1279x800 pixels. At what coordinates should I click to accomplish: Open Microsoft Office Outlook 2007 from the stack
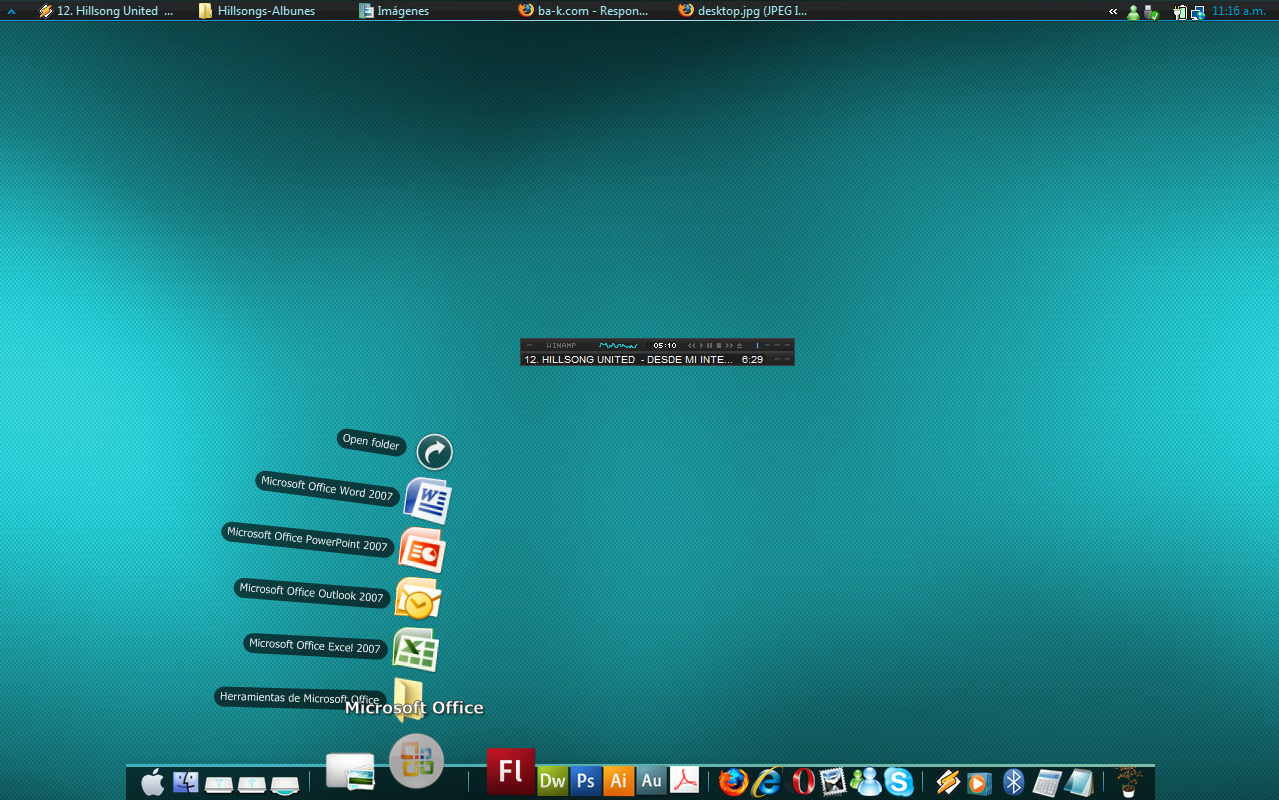point(418,599)
